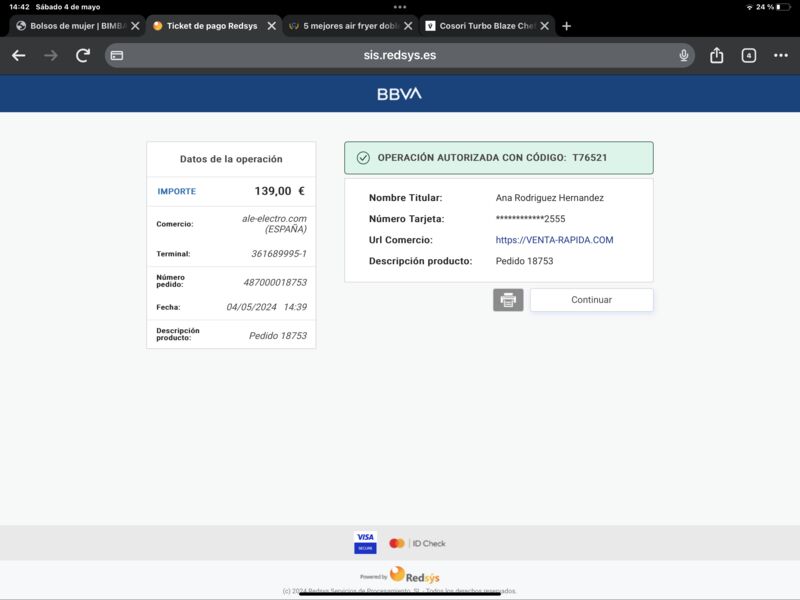
Task: Close the Cosori Turbo Blaze tab
Action: click(544, 26)
